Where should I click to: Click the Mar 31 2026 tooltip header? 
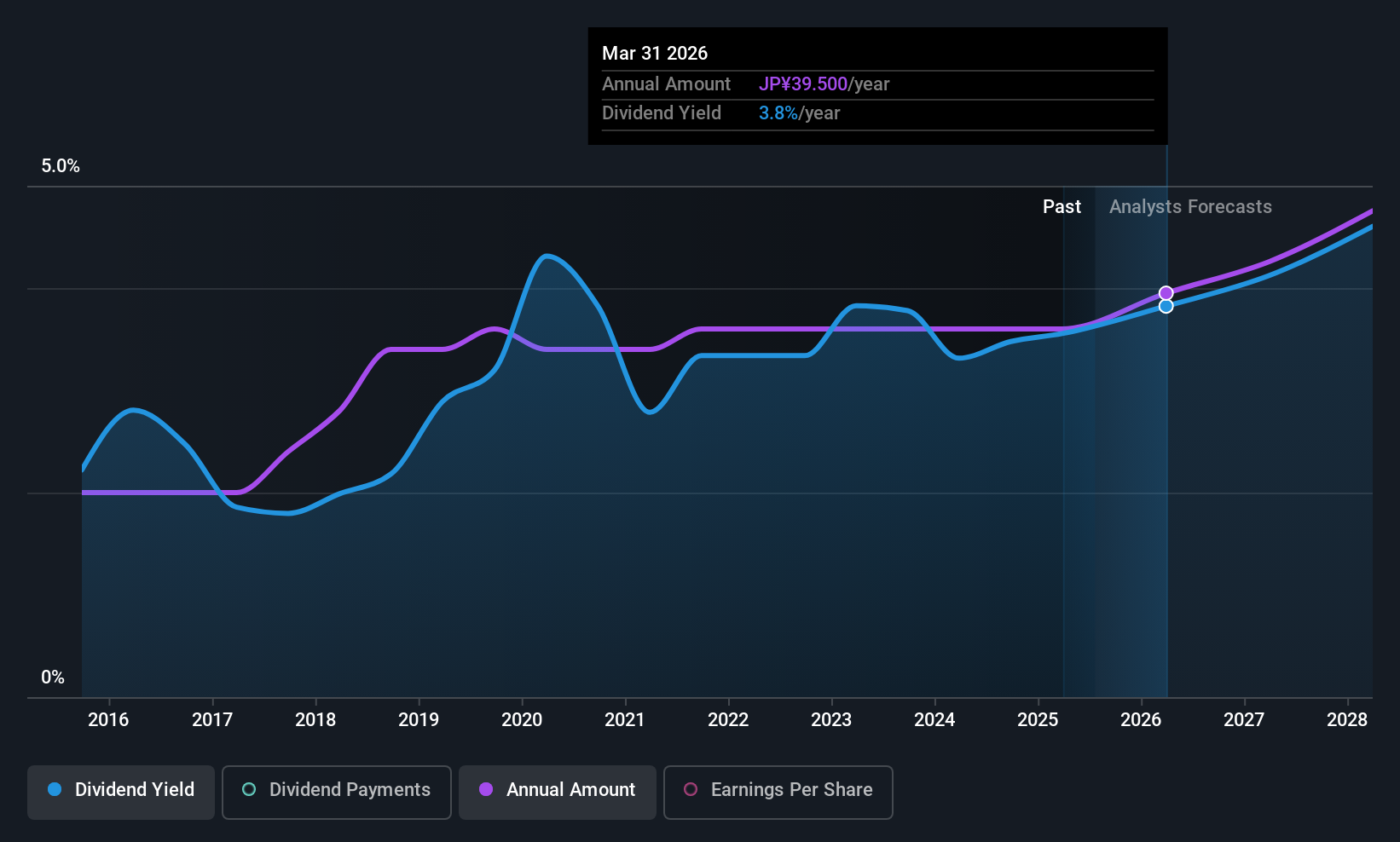click(x=655, y=53)
